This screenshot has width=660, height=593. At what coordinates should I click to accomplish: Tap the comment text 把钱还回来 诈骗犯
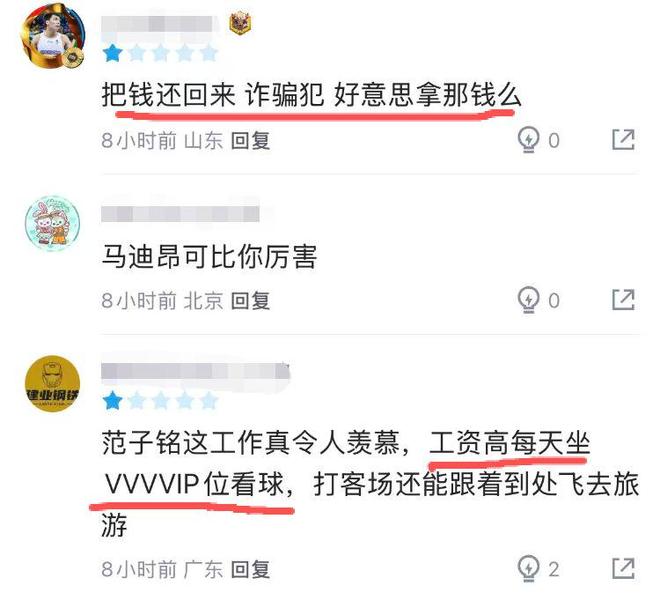click(213, 95)
